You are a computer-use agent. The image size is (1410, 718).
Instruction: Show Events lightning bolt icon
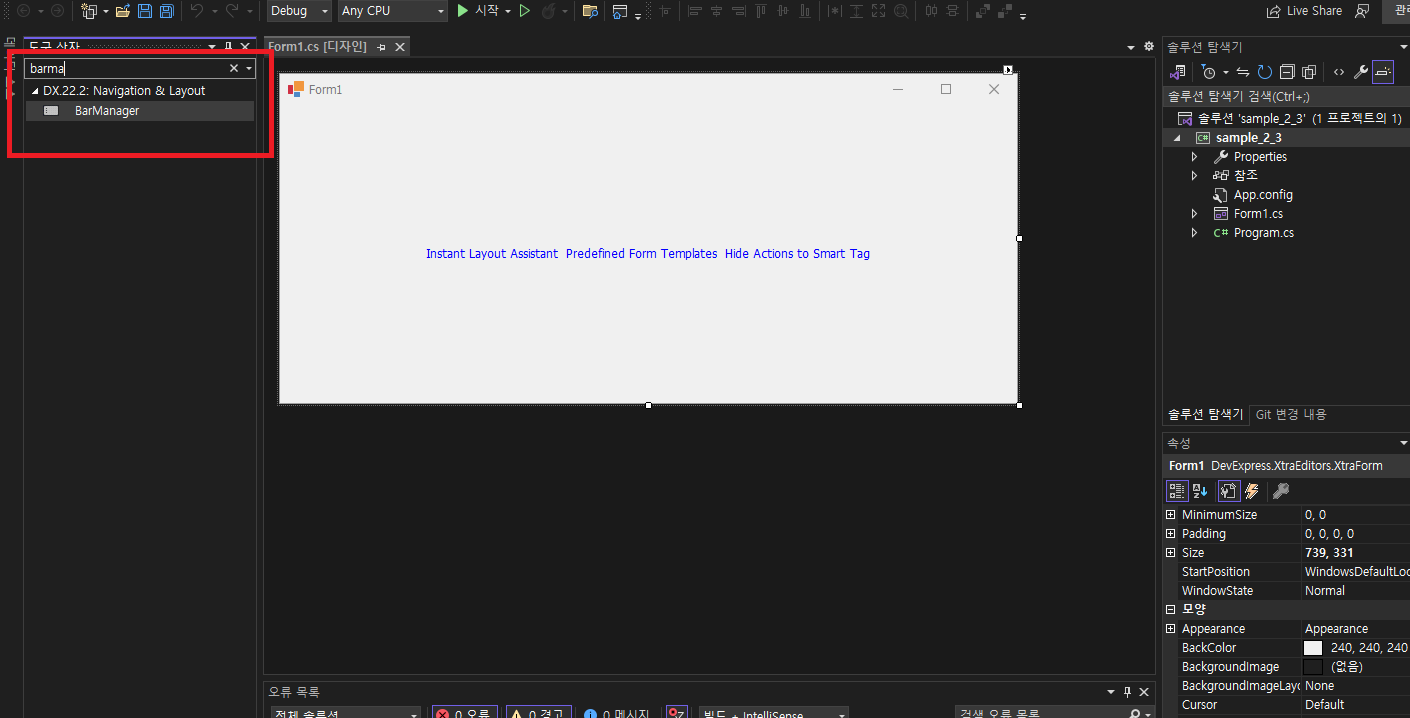click(1251, 491)
